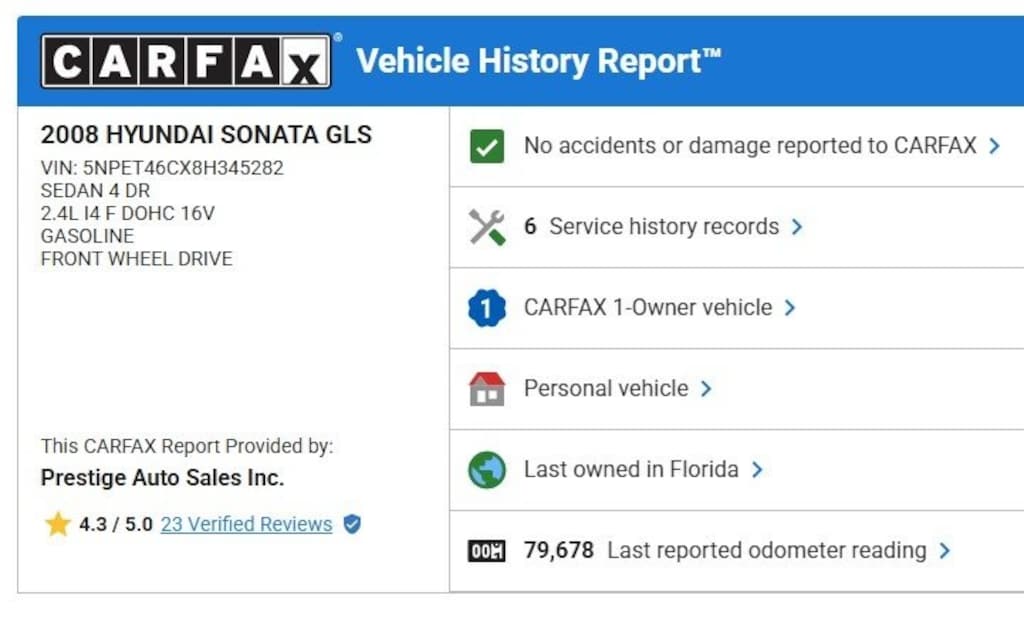Expand the Last owned in Florida chevron
This screenshot has height=622, width=1024.
click(x=757, y=470)
